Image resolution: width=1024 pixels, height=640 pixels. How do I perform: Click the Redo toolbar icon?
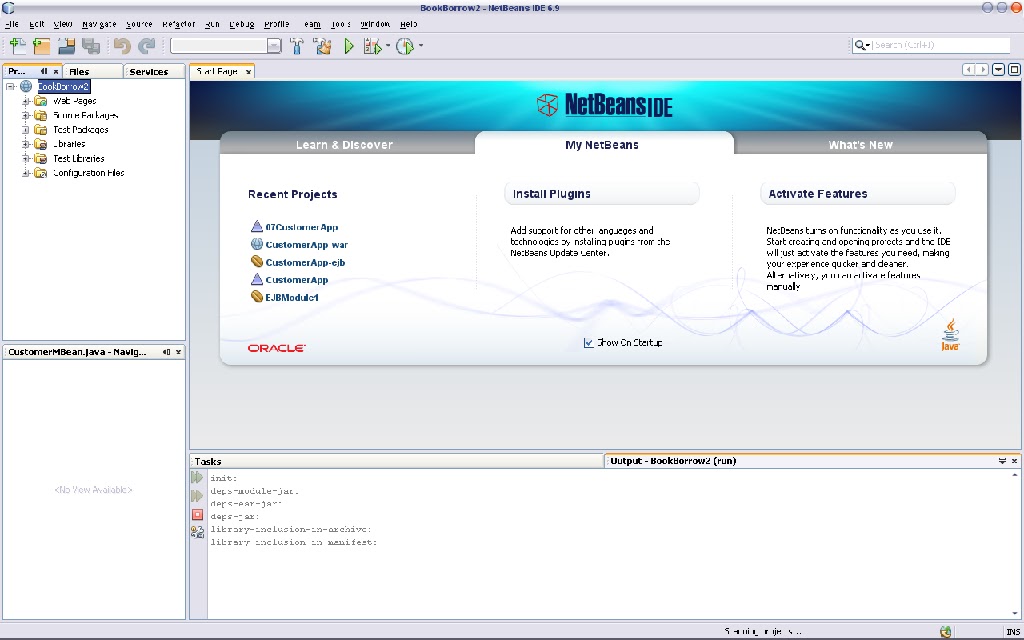pos(147,46)
